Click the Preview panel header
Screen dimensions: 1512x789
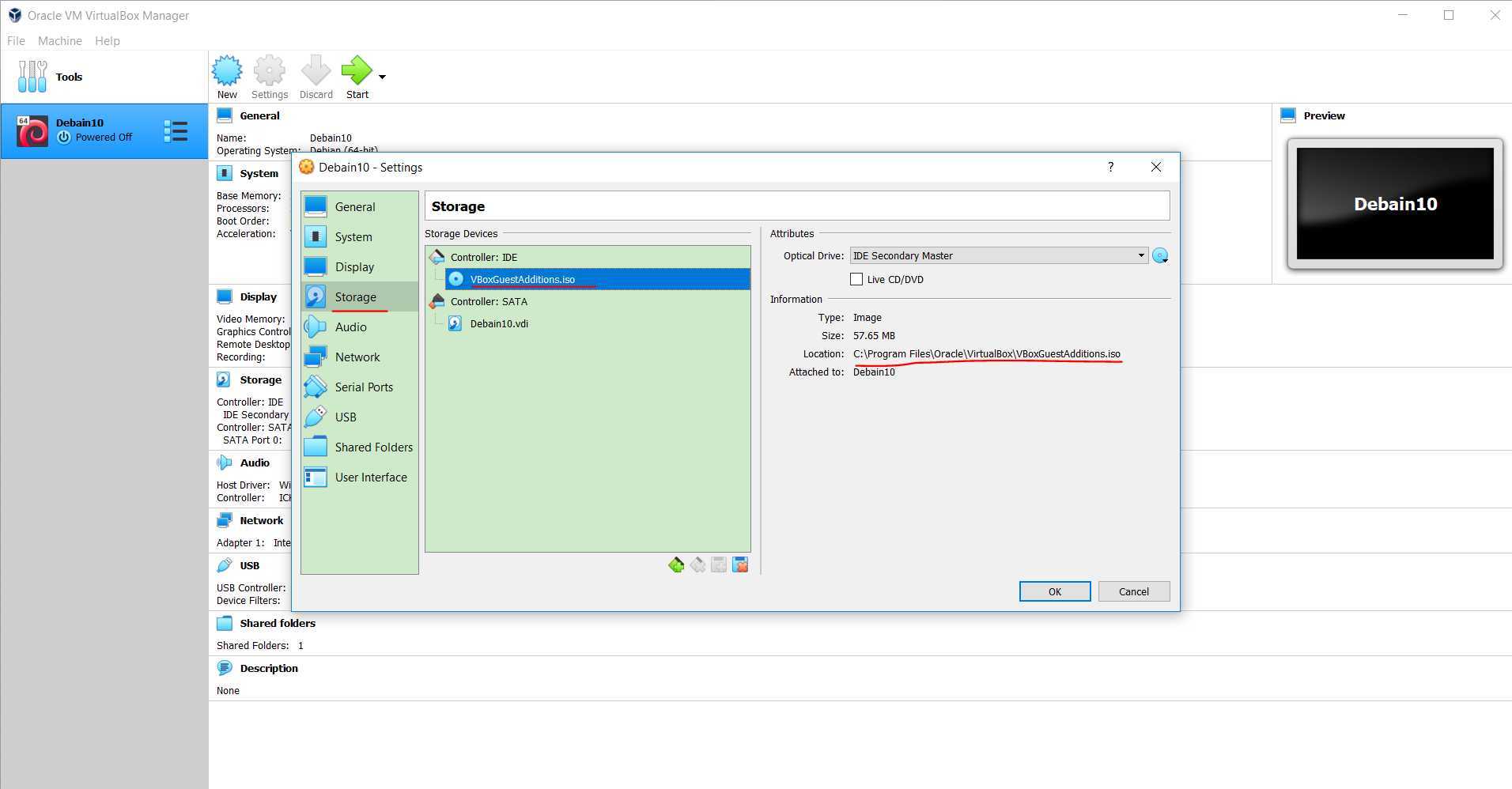pos(1324,115)
